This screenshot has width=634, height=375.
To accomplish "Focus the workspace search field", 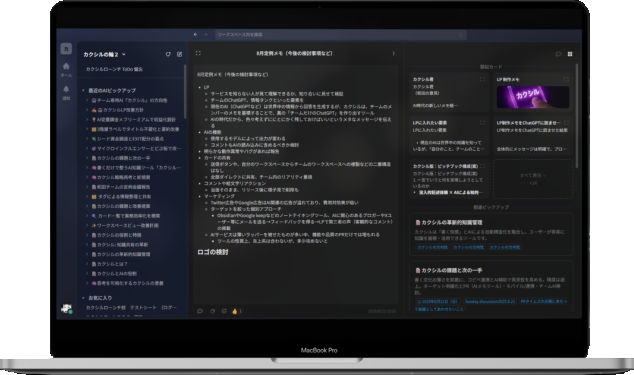I will coord(340,35).
